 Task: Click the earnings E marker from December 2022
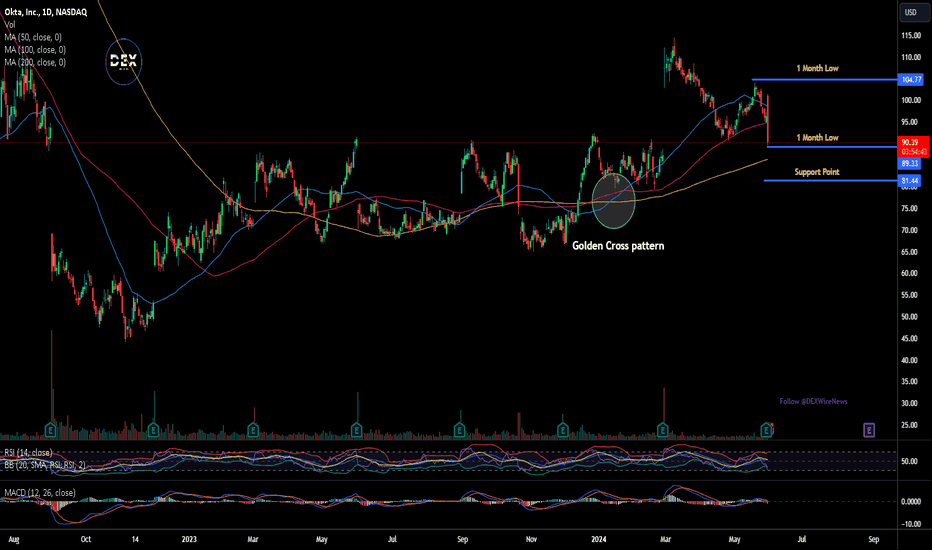point(153,429)
